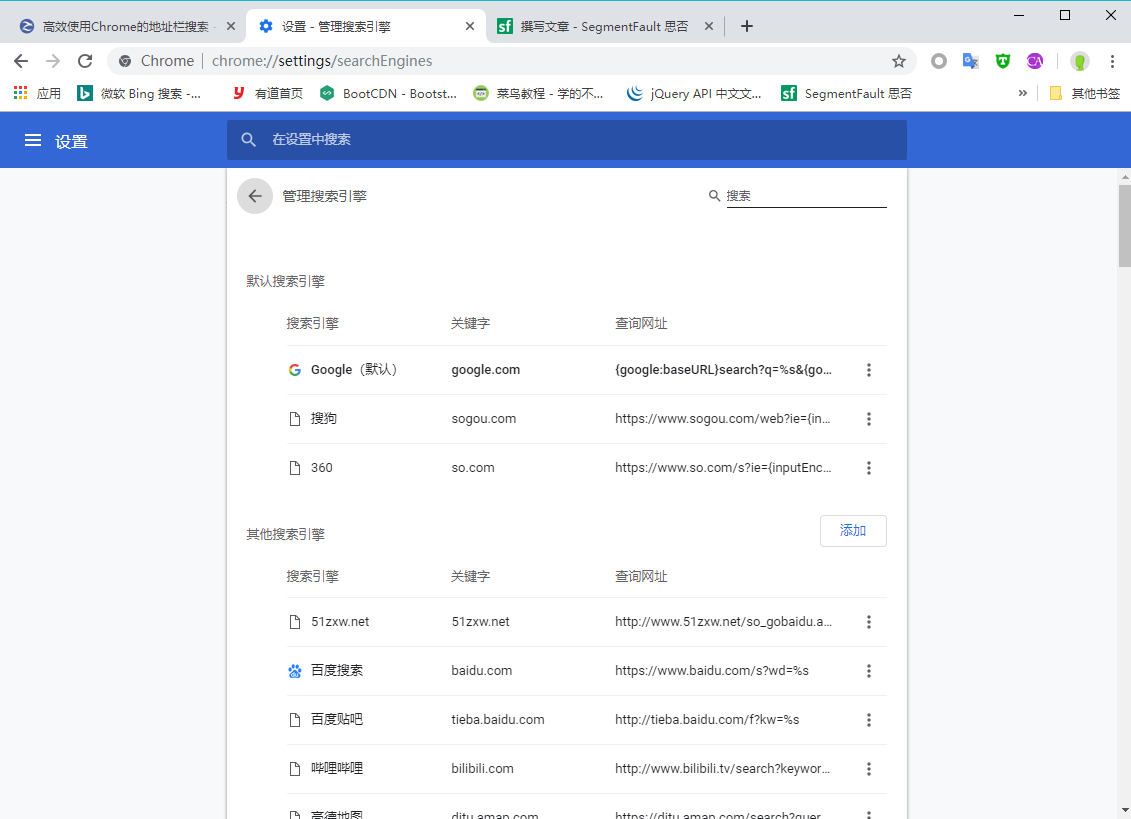
Task: Bookmark this page with the star icon
Action: pos(898,61)
